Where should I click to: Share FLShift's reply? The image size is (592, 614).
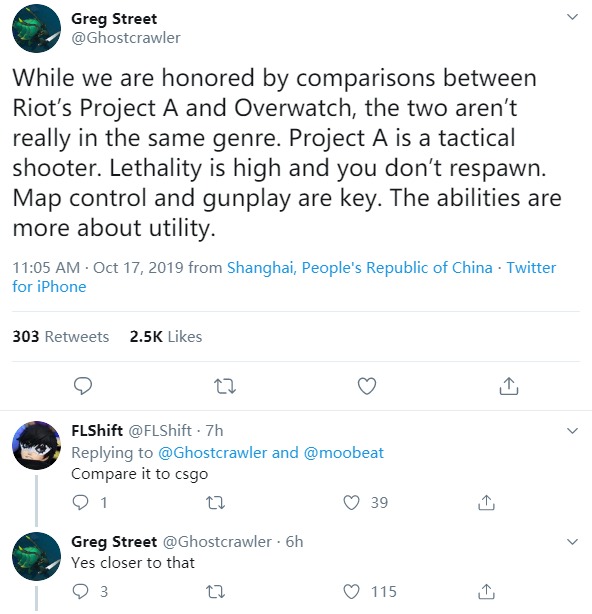click(x=486, y=502)
